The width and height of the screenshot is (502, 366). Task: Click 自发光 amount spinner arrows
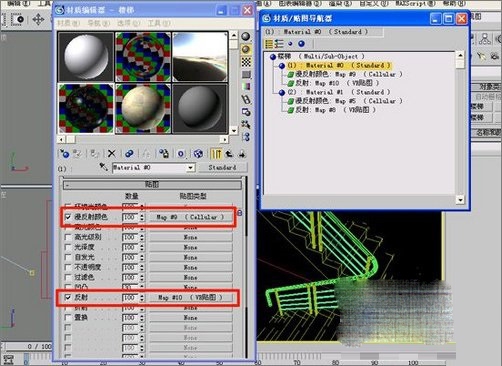coord(142,257)
